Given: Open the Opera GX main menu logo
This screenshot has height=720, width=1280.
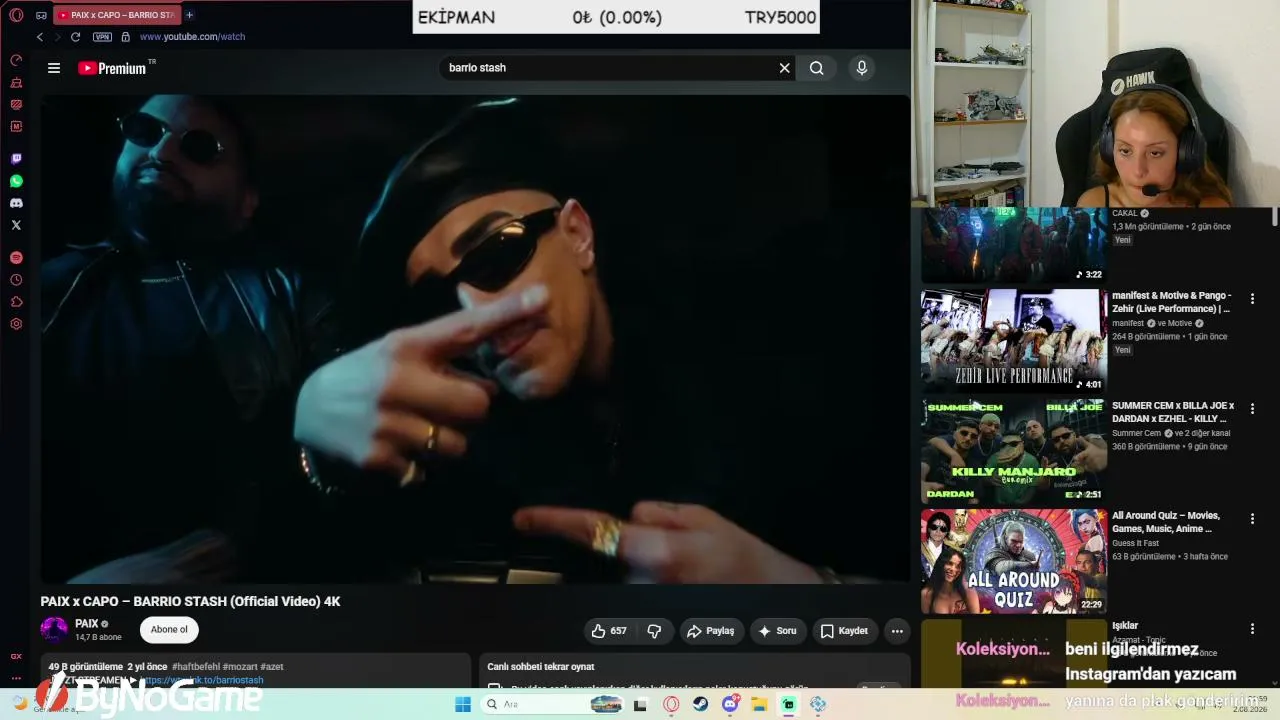Looking at the screenshot, I should pos(16,15).
